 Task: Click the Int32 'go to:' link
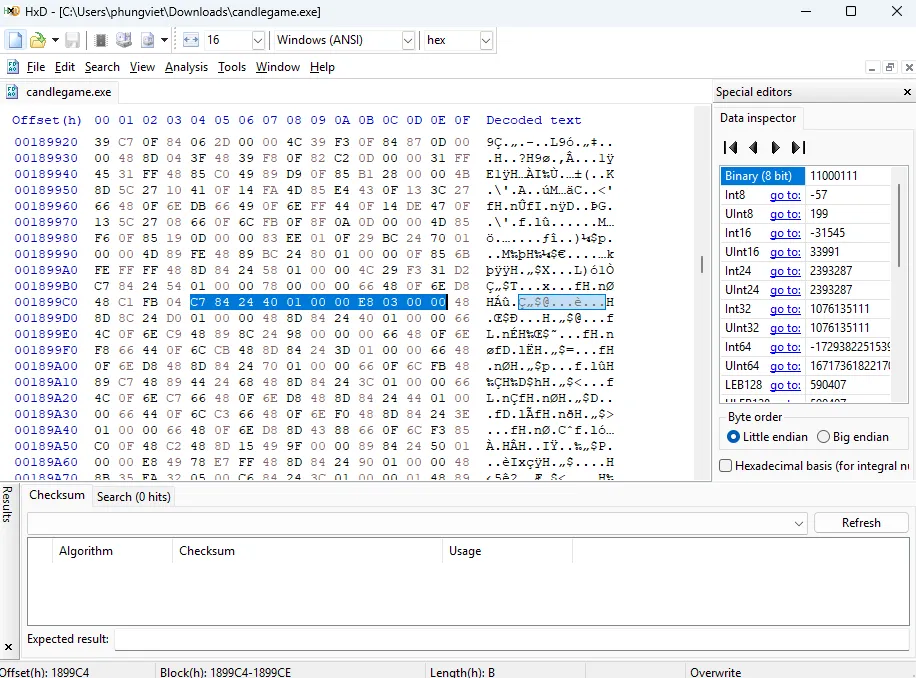tap(785, 309)
